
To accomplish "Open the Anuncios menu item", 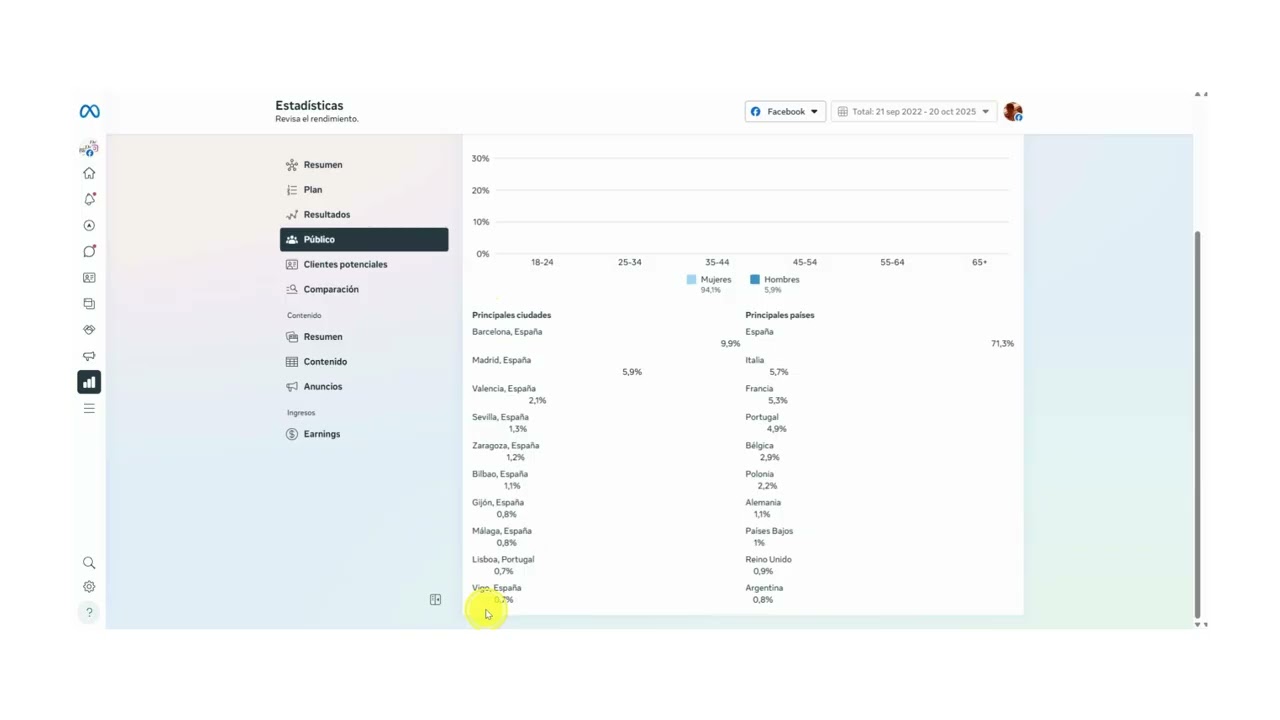I will click(x=364, y=387).
